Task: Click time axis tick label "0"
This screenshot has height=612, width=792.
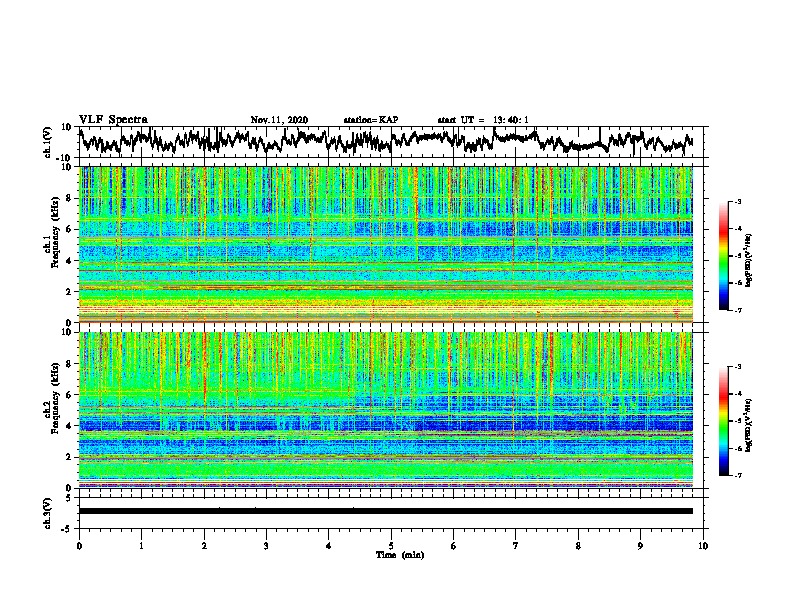Action: click(79, 546)
